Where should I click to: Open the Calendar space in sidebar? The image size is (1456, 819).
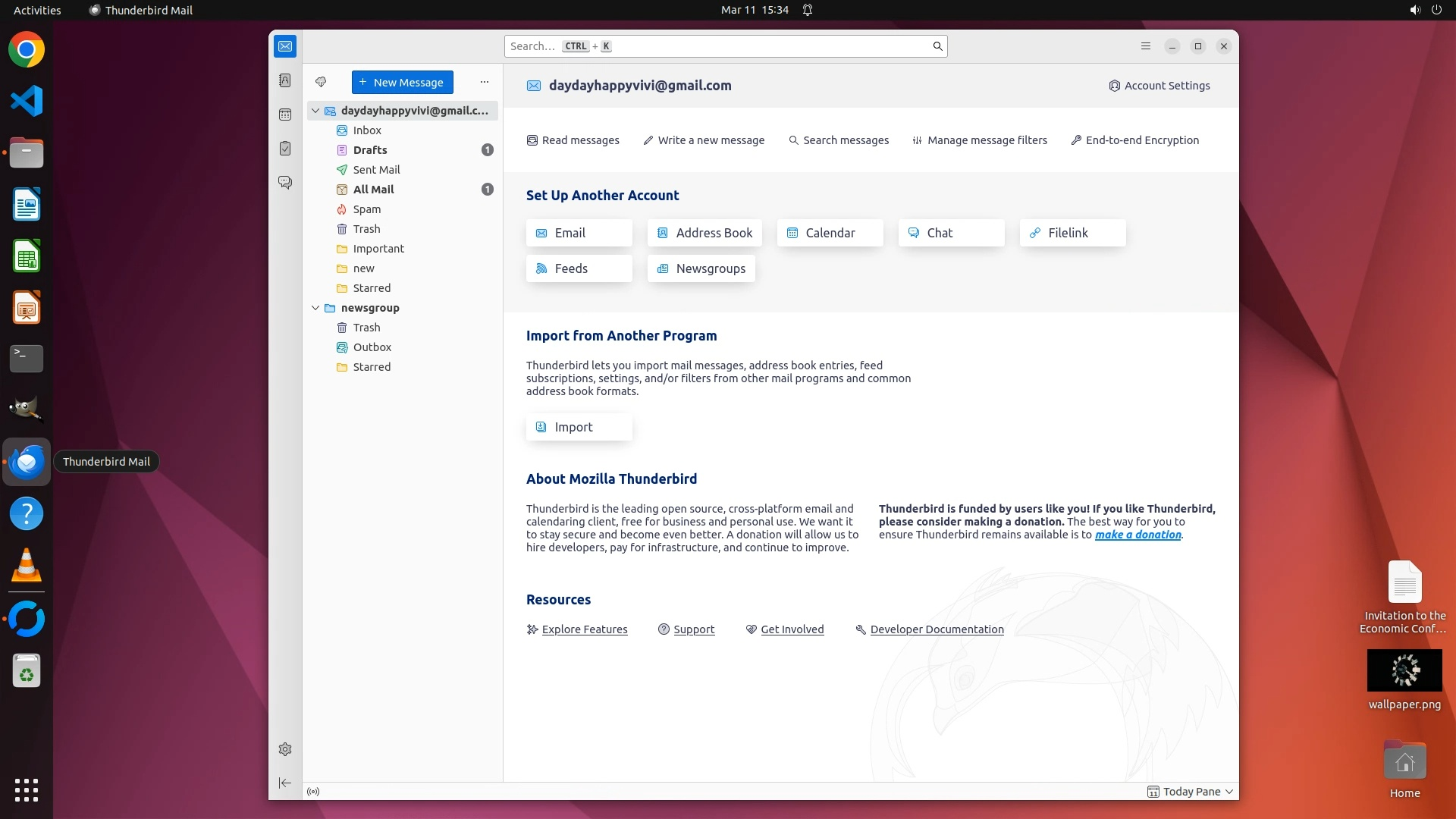[x=285, y=115]
